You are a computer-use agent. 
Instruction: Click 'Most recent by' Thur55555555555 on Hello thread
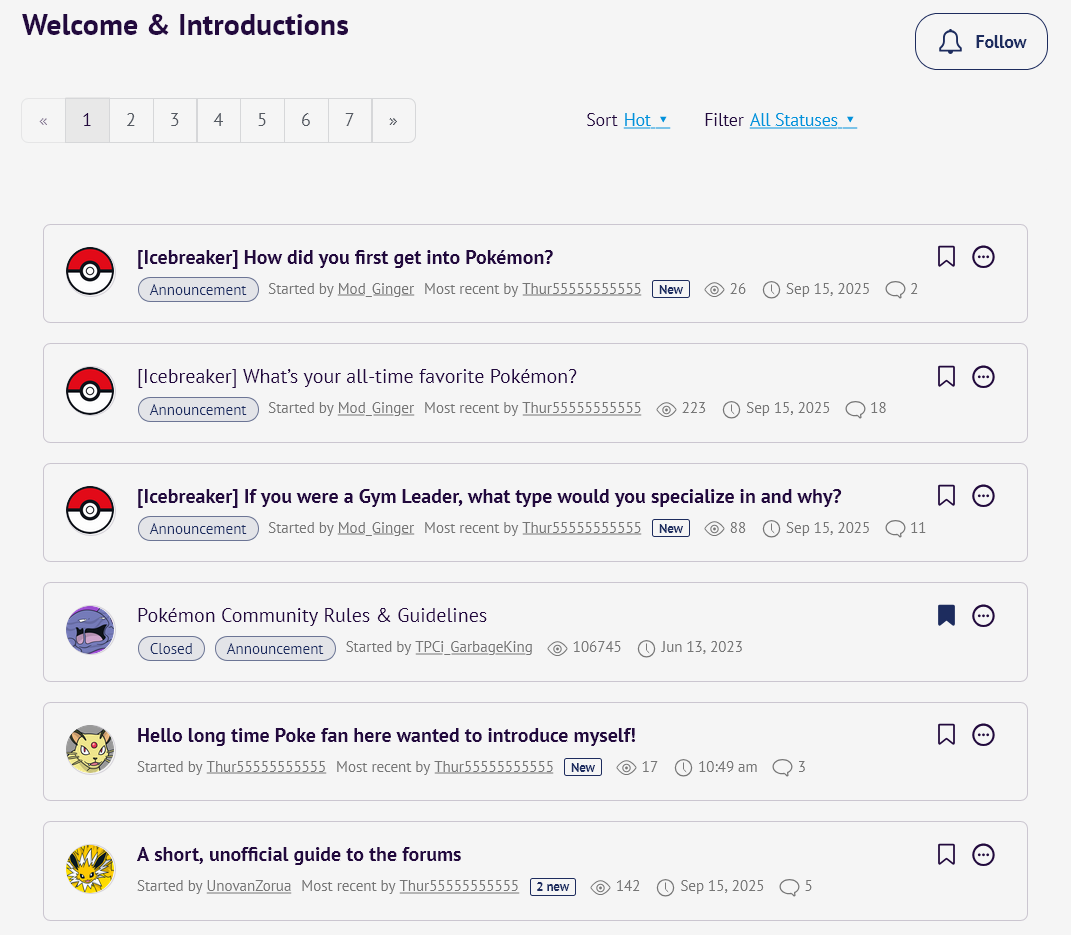[x=494, y=768]
